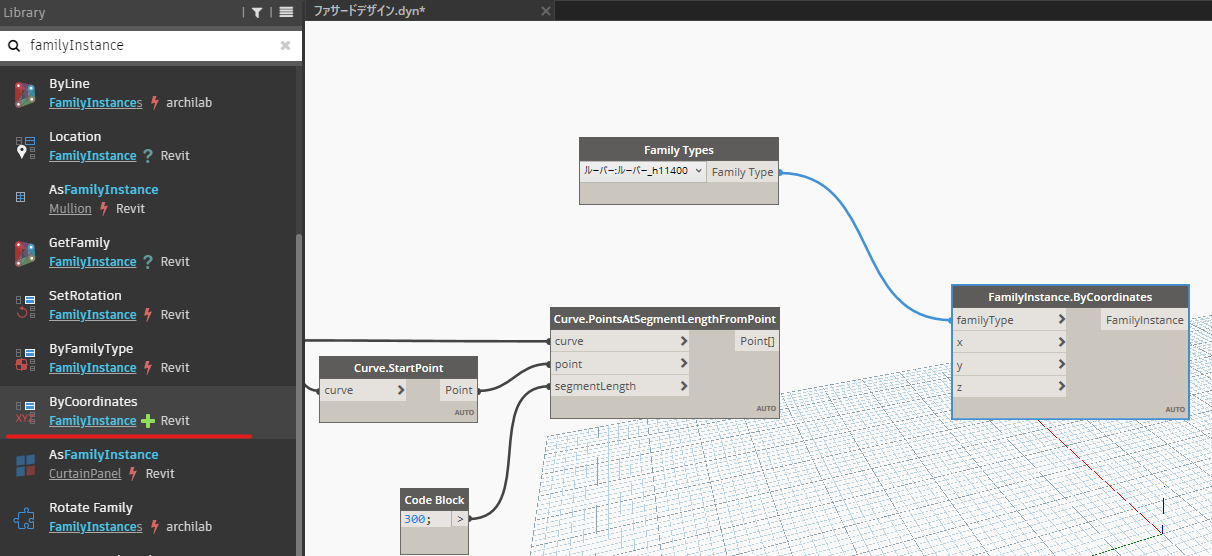
Task: Click the Family Type output port
Action: (742, 172)
